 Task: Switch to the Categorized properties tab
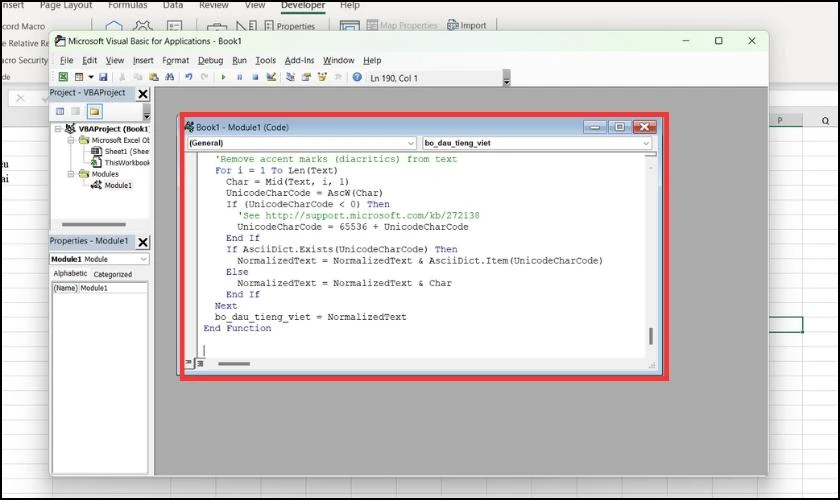112,274
